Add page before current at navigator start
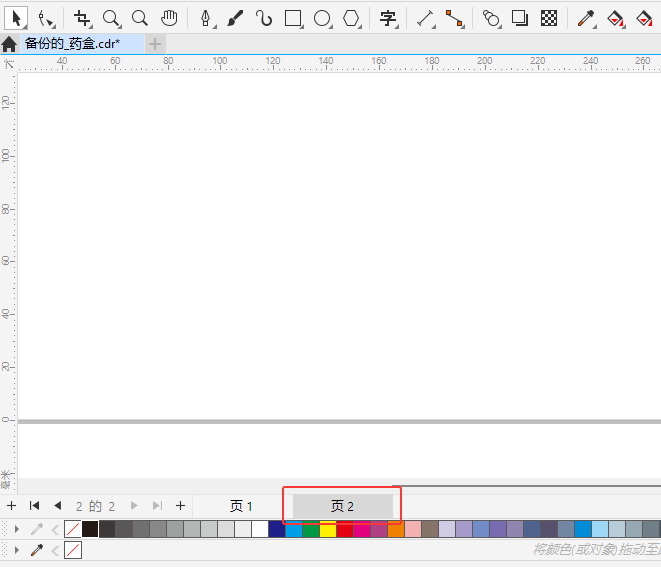This screenshot has height=567, width=661. pos(11,505)
